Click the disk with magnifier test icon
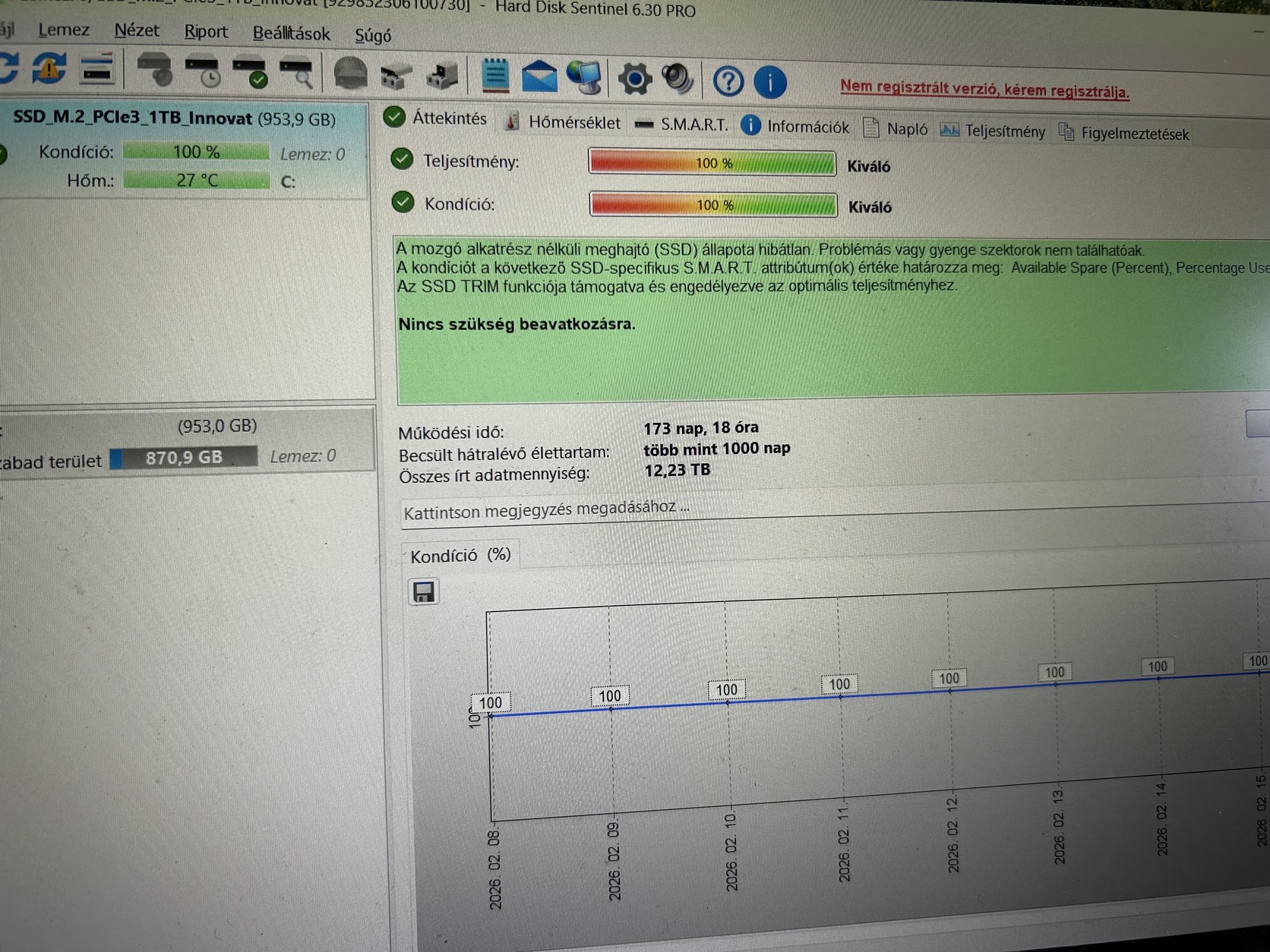1270x952 pixels. coord(297,73)
